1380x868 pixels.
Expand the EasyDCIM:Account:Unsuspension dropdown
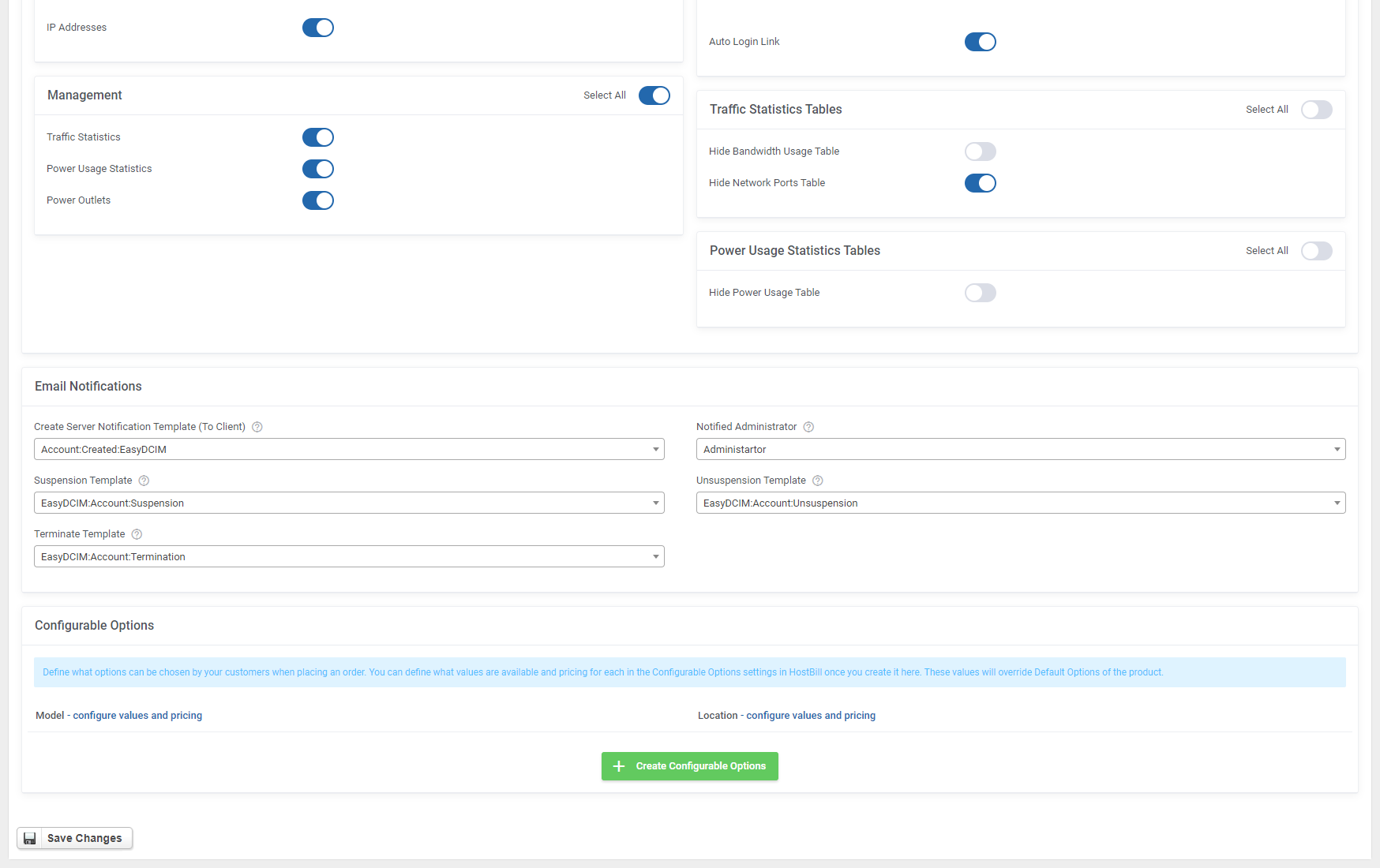click(1021, 503)
